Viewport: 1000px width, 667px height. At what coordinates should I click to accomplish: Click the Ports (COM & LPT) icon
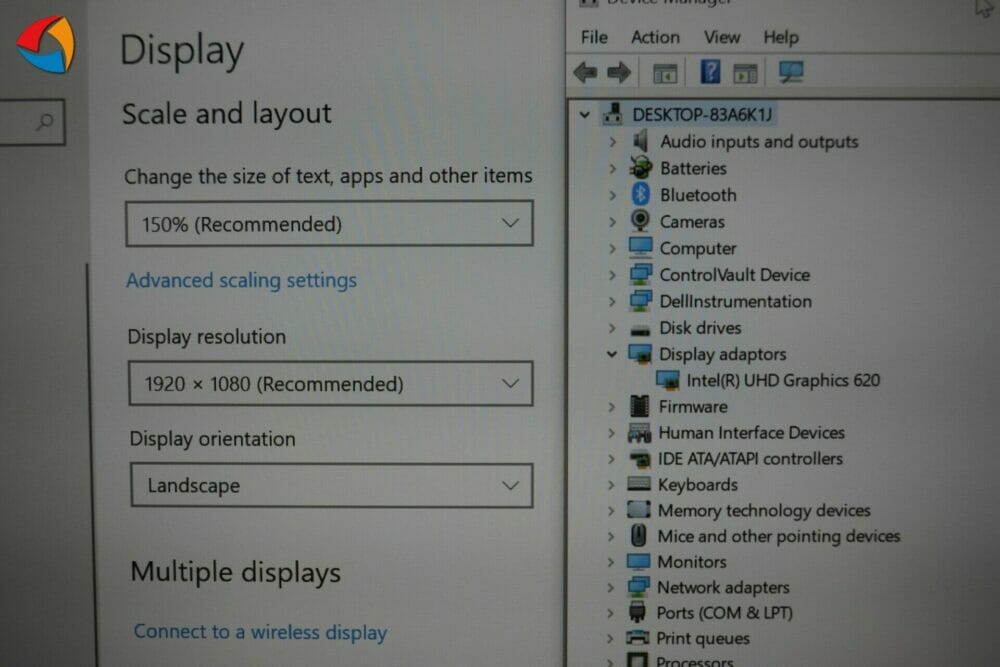click(637, 612)
